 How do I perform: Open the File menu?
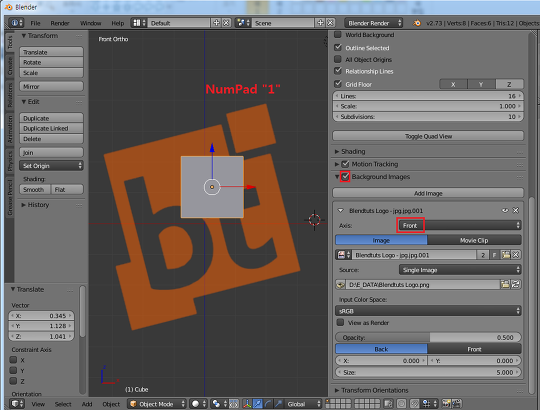(x=35, y=23)
